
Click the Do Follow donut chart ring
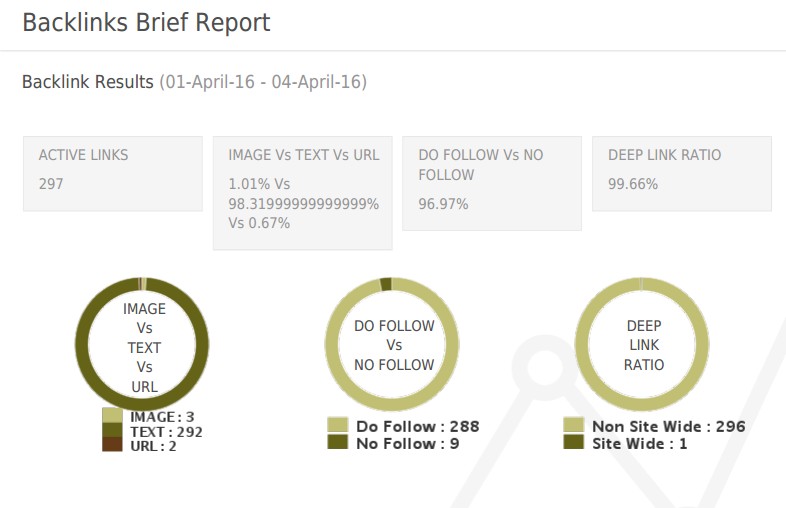tap(332, 345)
